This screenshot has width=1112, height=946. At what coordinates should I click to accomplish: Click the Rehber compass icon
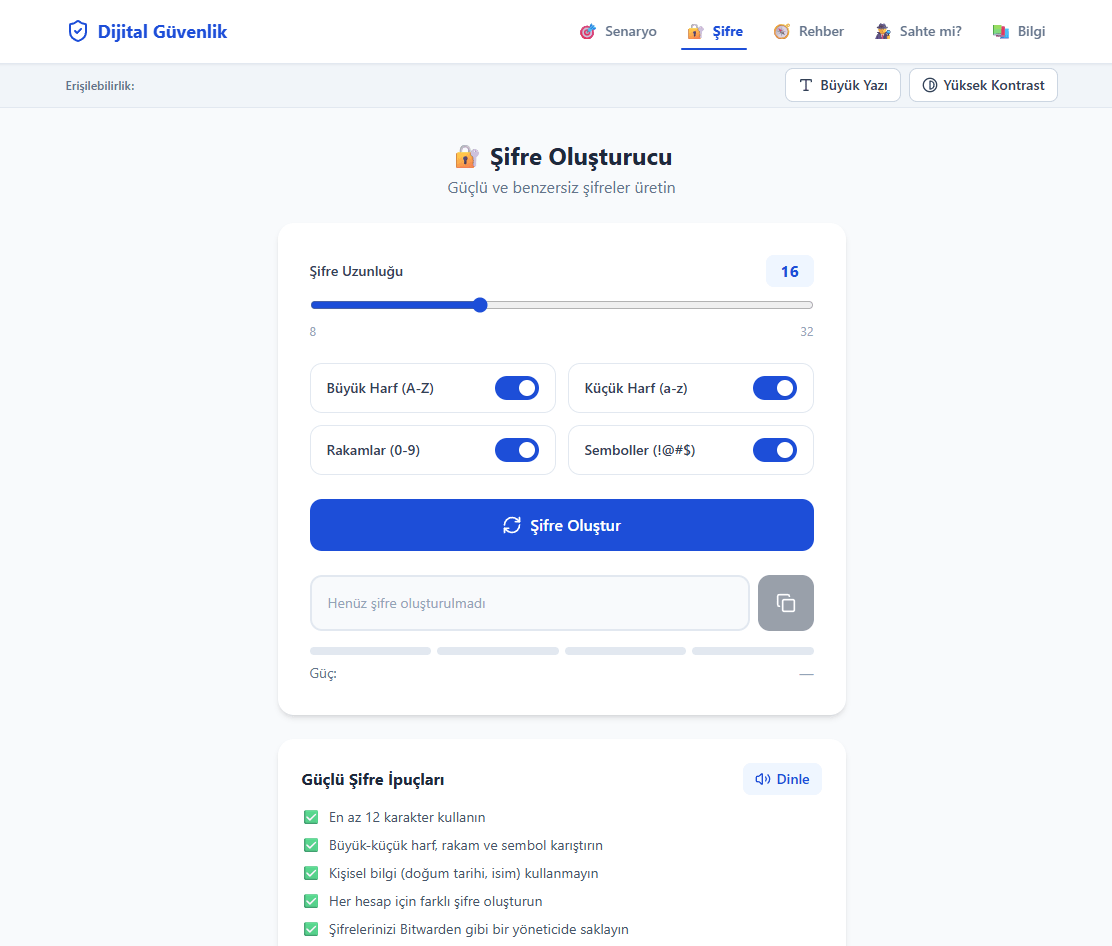782,31
